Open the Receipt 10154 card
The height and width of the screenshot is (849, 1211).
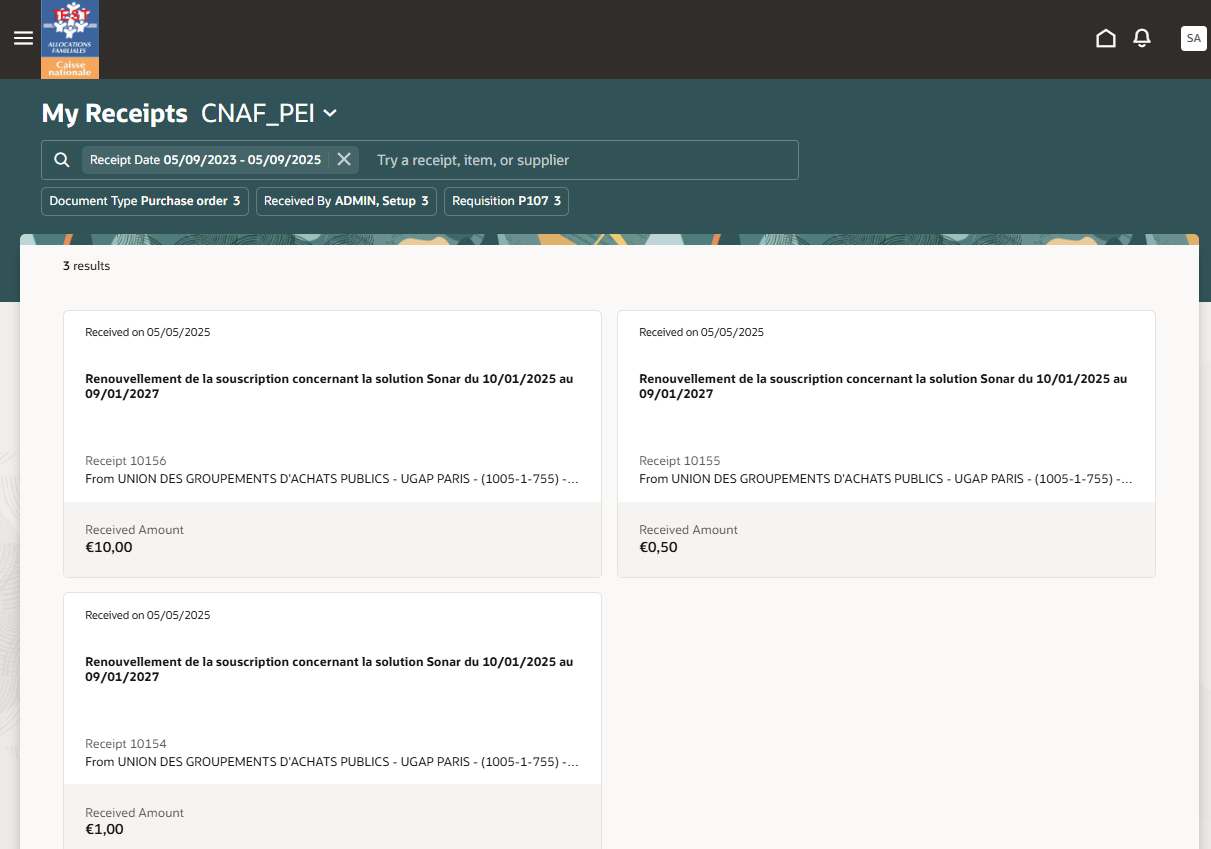click(x=332, y=721)
